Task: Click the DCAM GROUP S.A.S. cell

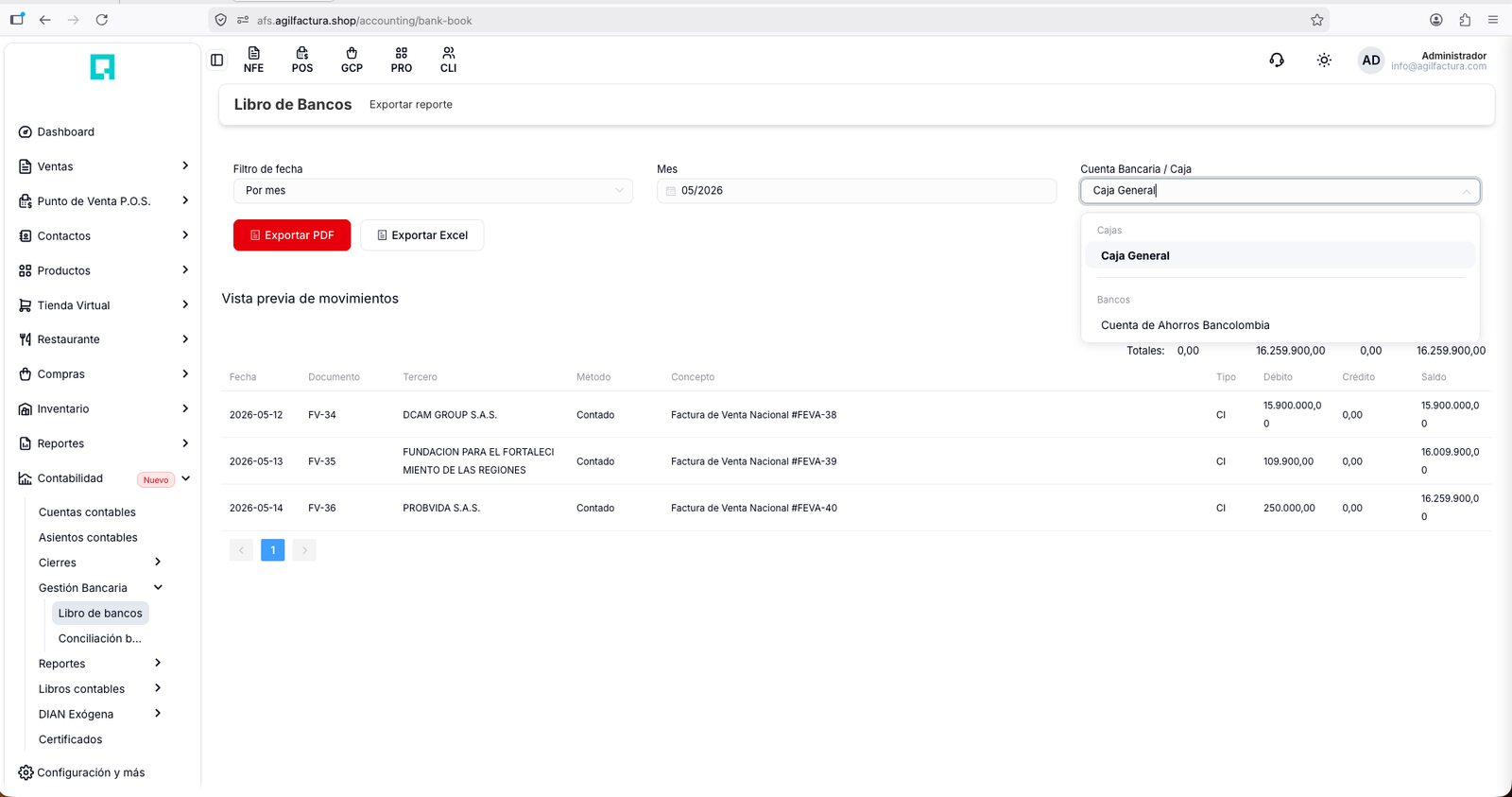Action: (x=450, y=415)
